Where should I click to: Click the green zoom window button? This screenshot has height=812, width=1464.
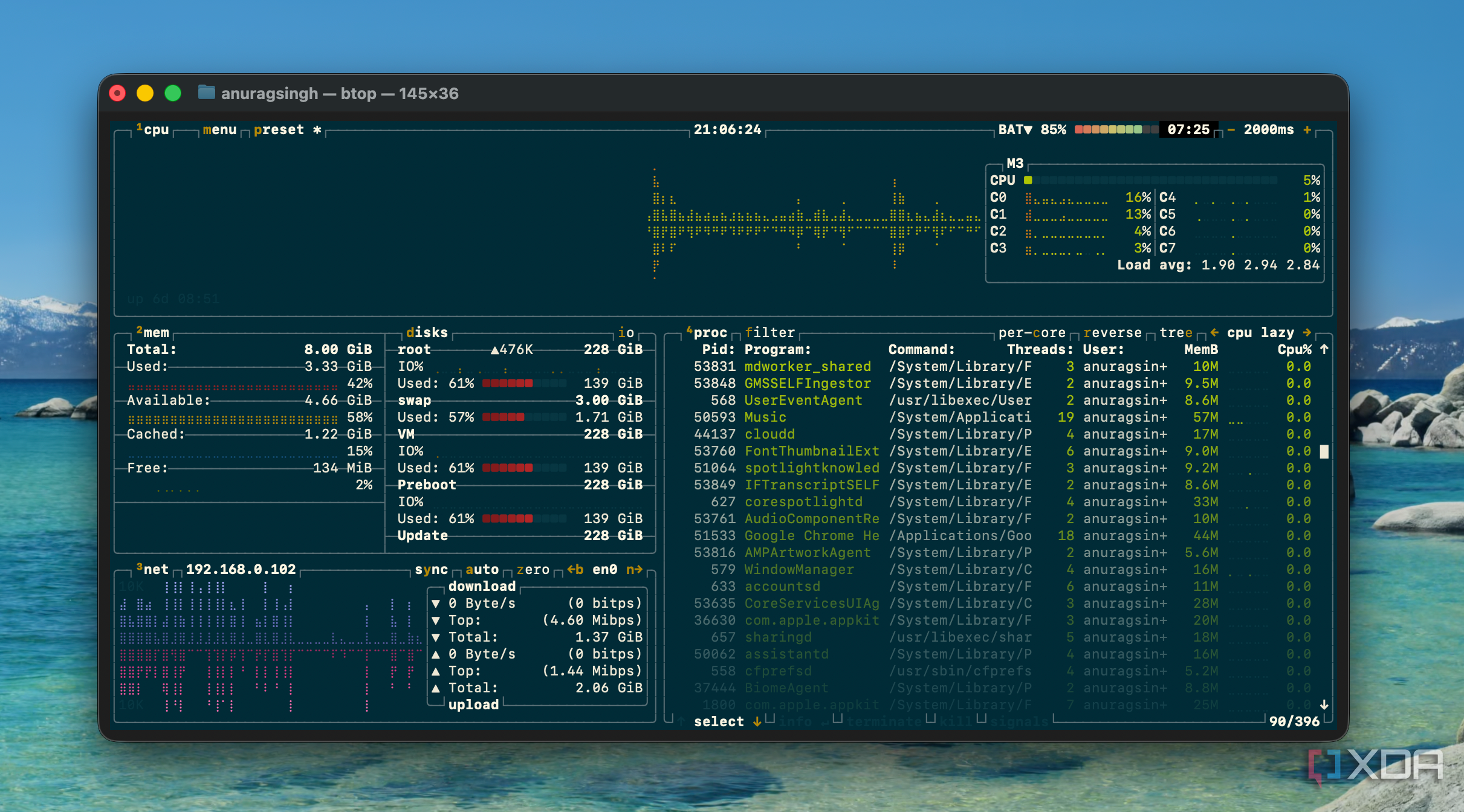click(173, 93)
